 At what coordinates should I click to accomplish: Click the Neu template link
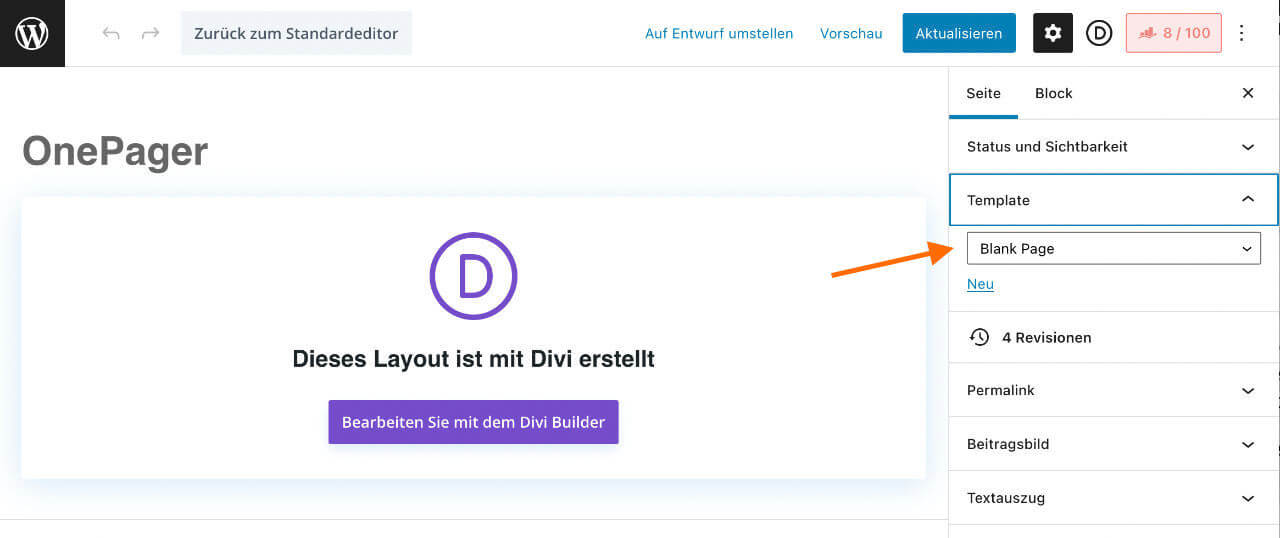tap(980, 284)
